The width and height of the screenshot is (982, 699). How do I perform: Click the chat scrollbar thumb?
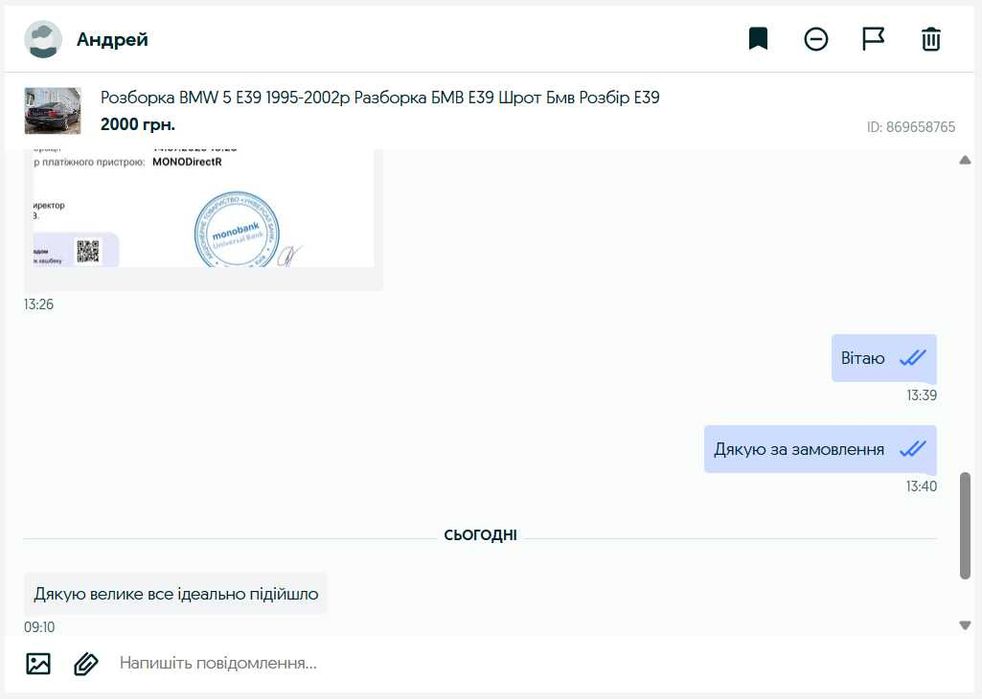[x=965, y=526]
